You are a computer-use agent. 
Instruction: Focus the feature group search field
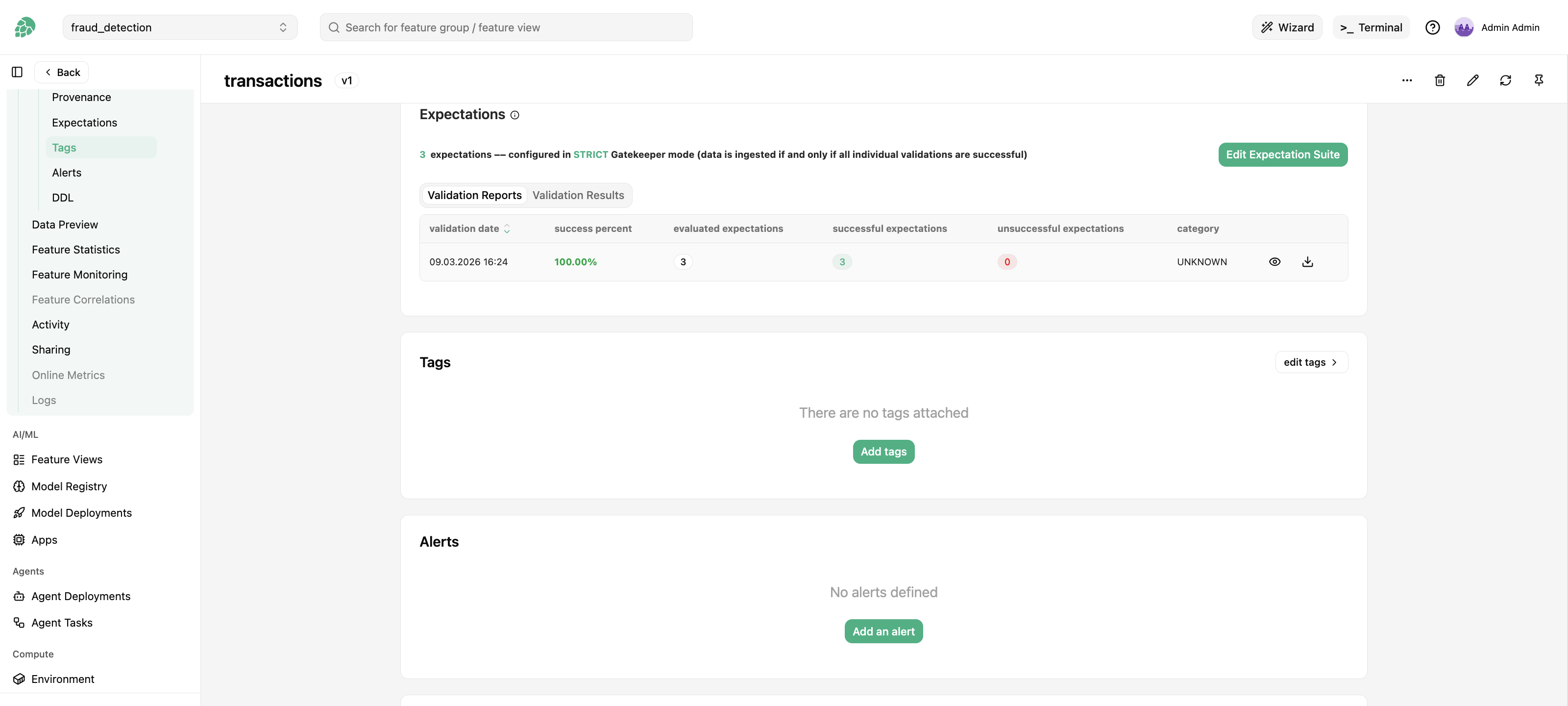pos(506,27)
